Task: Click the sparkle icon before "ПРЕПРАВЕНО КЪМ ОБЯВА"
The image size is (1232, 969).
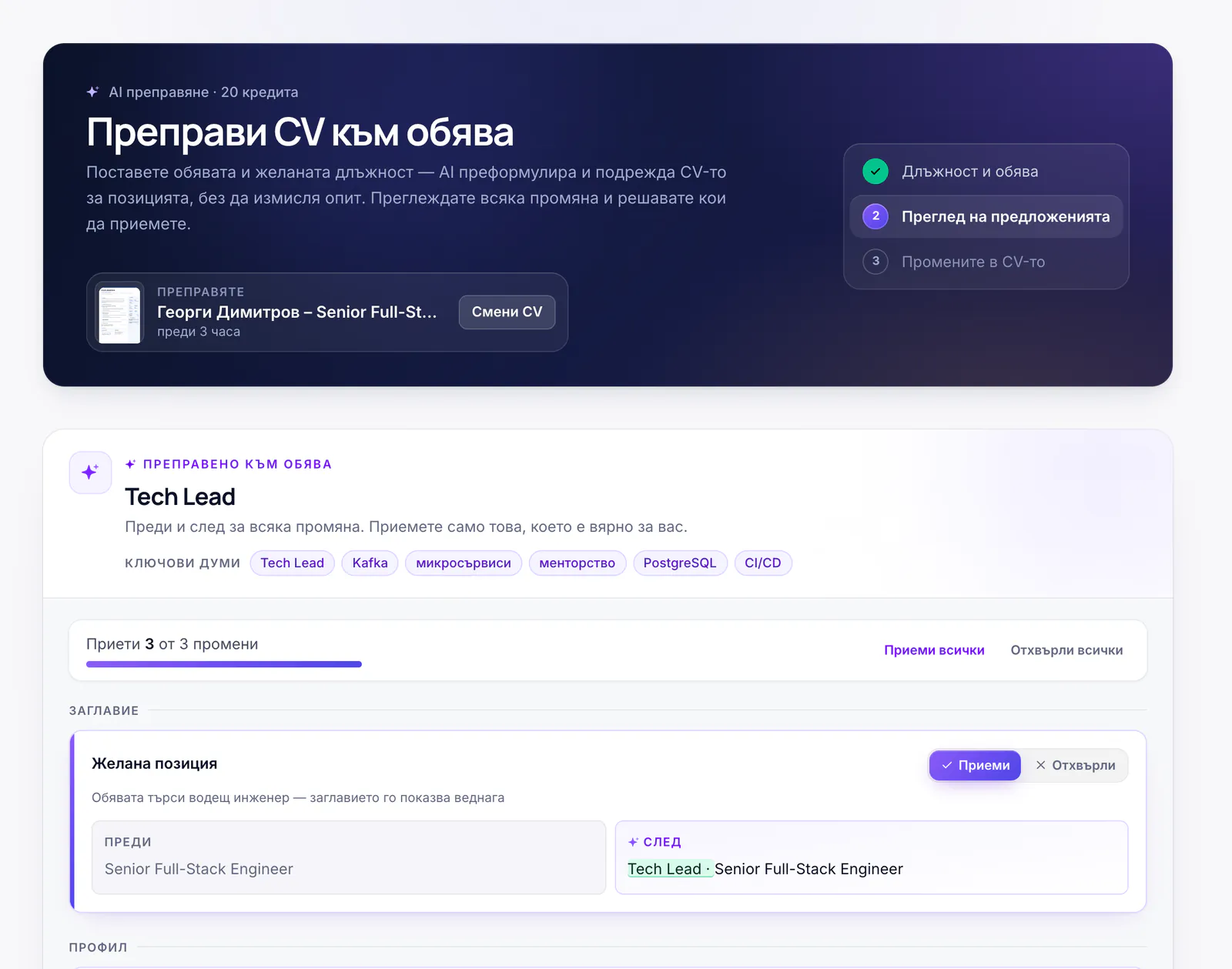Action: pos(131,464)
